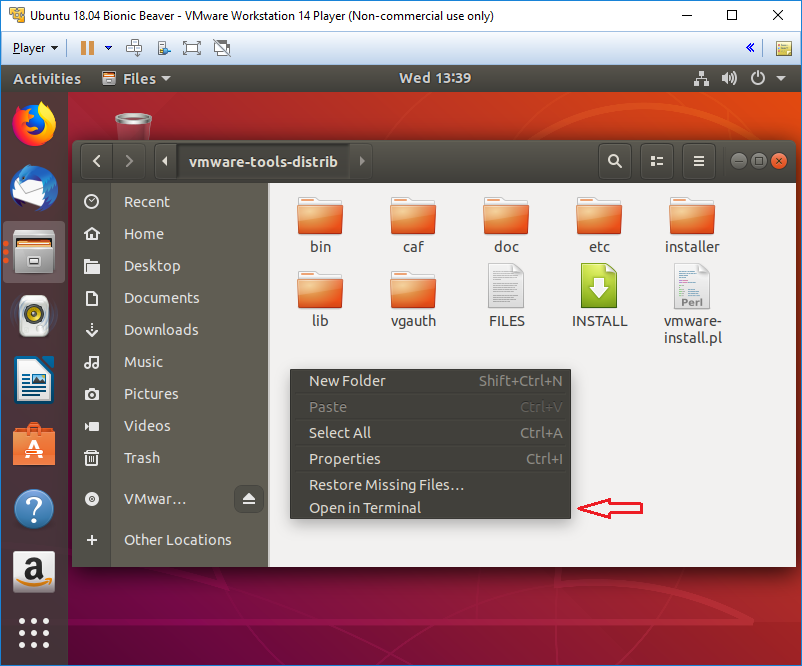Image resolution: width=802 pixels, height=666 pixels.
Task: Go to Videos in sidebar
Action: (170, 426)
